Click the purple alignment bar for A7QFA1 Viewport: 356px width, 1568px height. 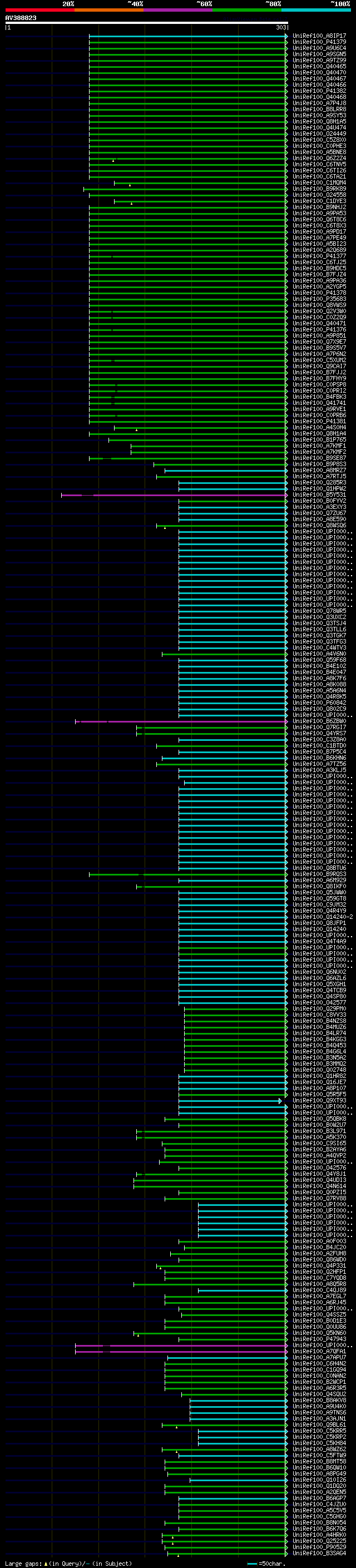coord(181,1351)
